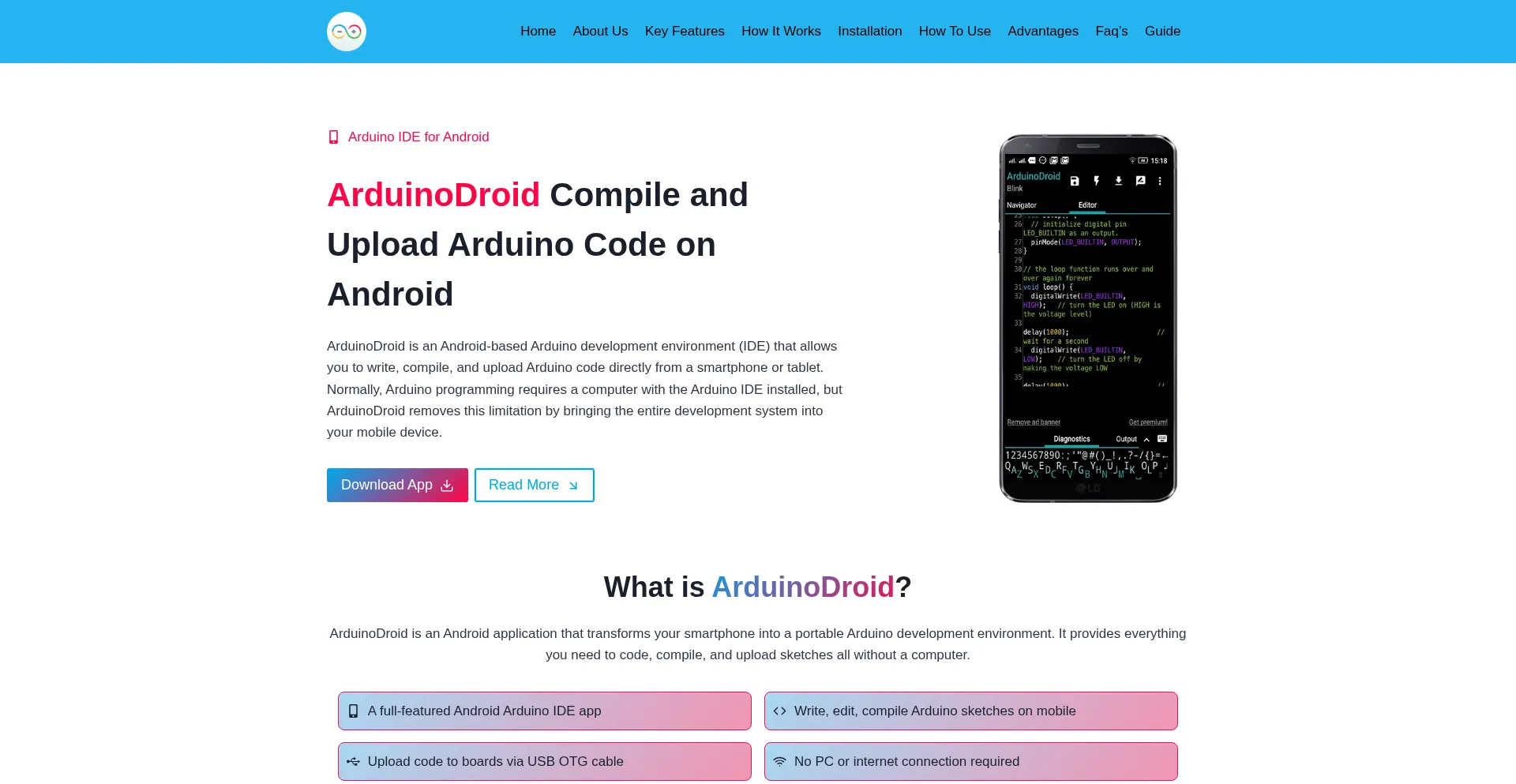
Task: Navigate to Installation section
Action: tap(869, 31)
